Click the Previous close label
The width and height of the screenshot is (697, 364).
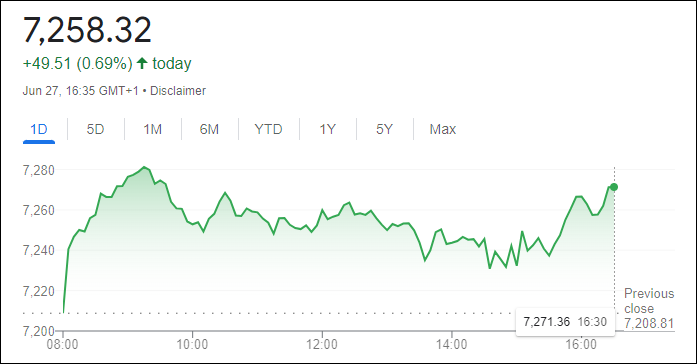pos(649,301)
